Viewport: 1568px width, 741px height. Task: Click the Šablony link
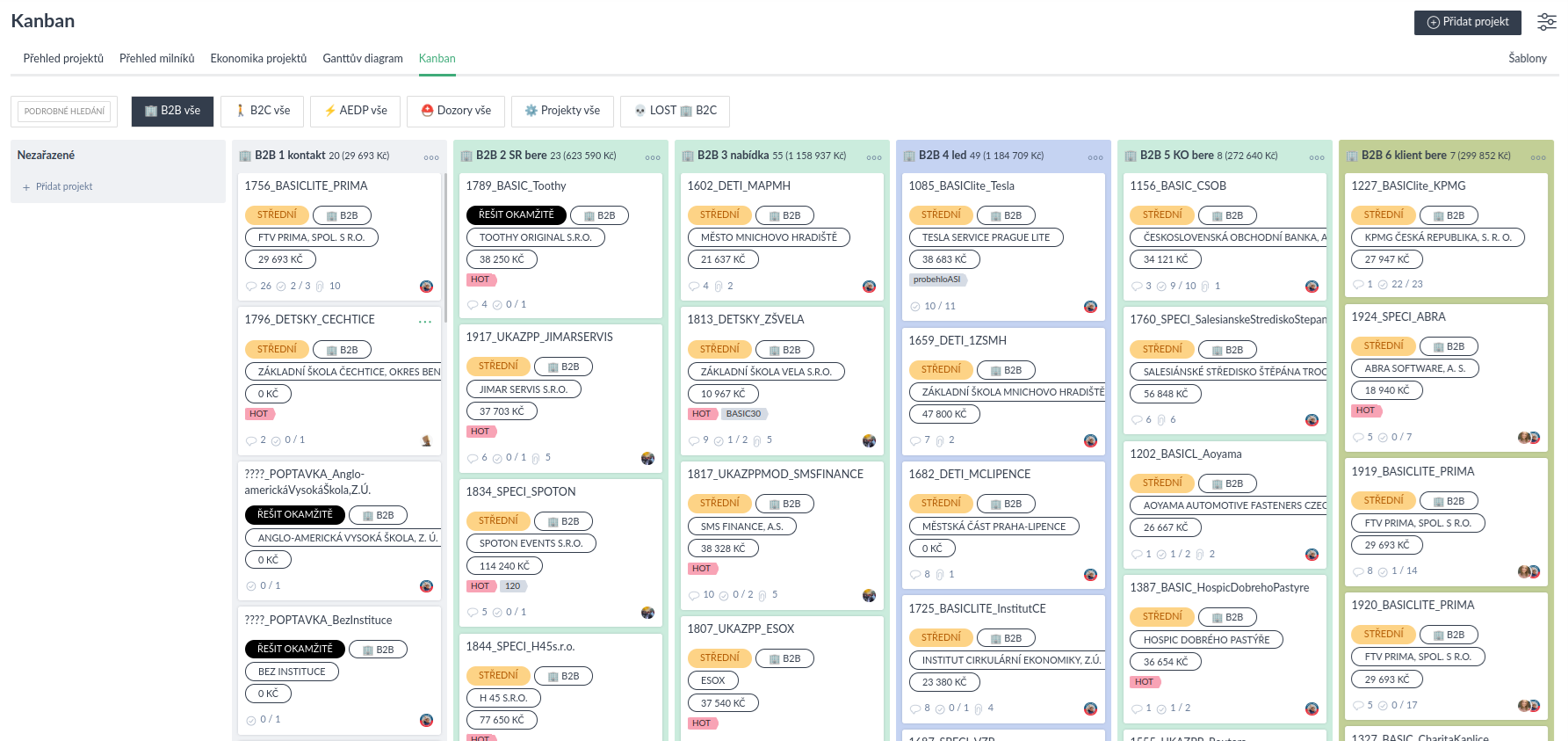1527,59
